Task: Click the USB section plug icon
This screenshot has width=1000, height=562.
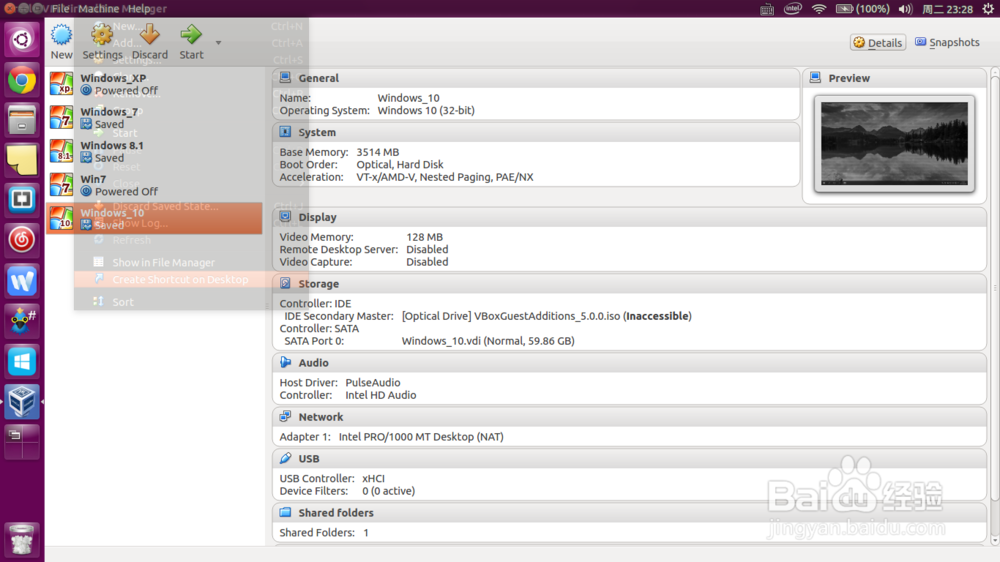Action: [x=285, y=458]
